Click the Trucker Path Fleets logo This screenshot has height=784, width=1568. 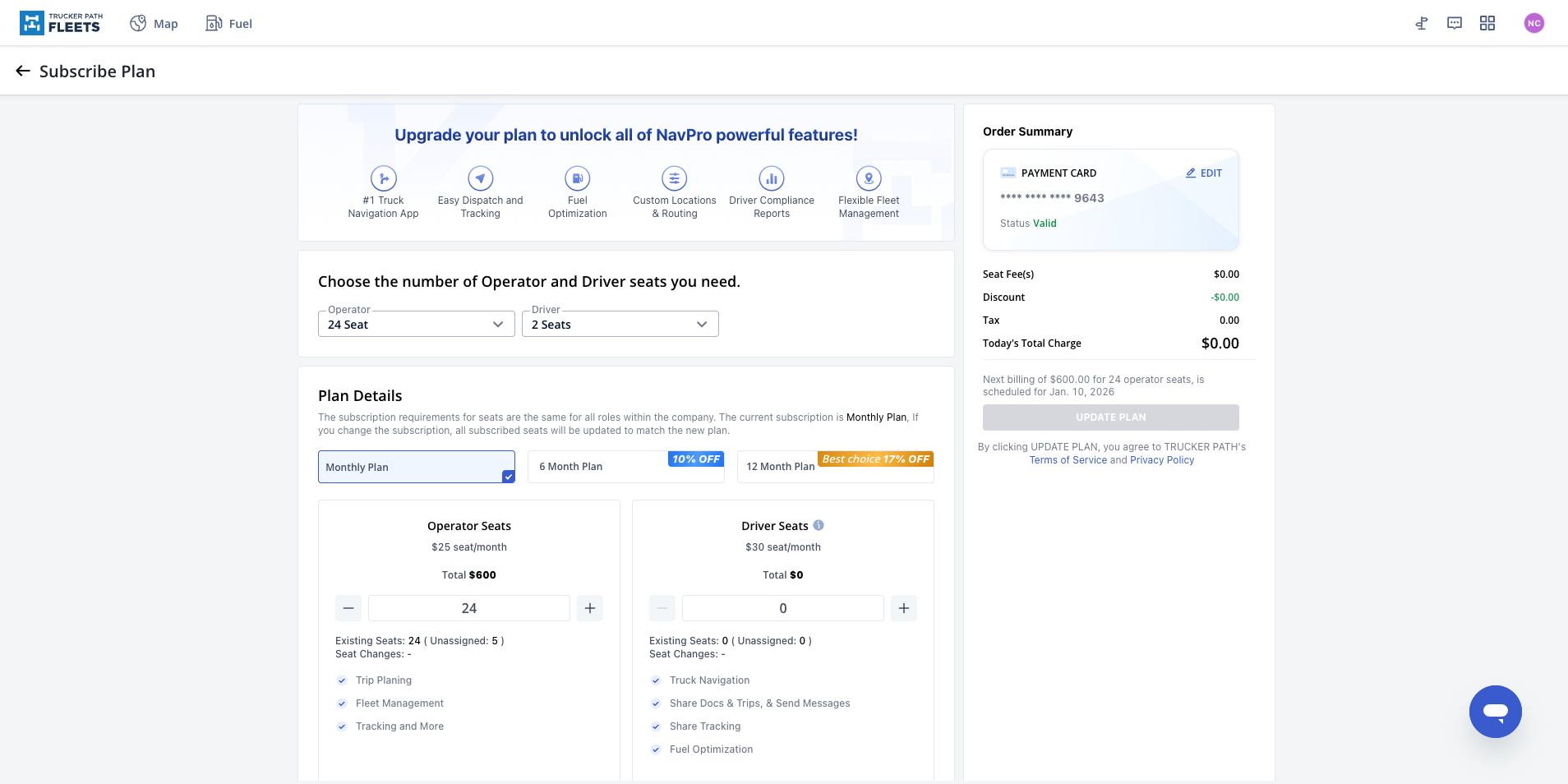pos(62,23)
